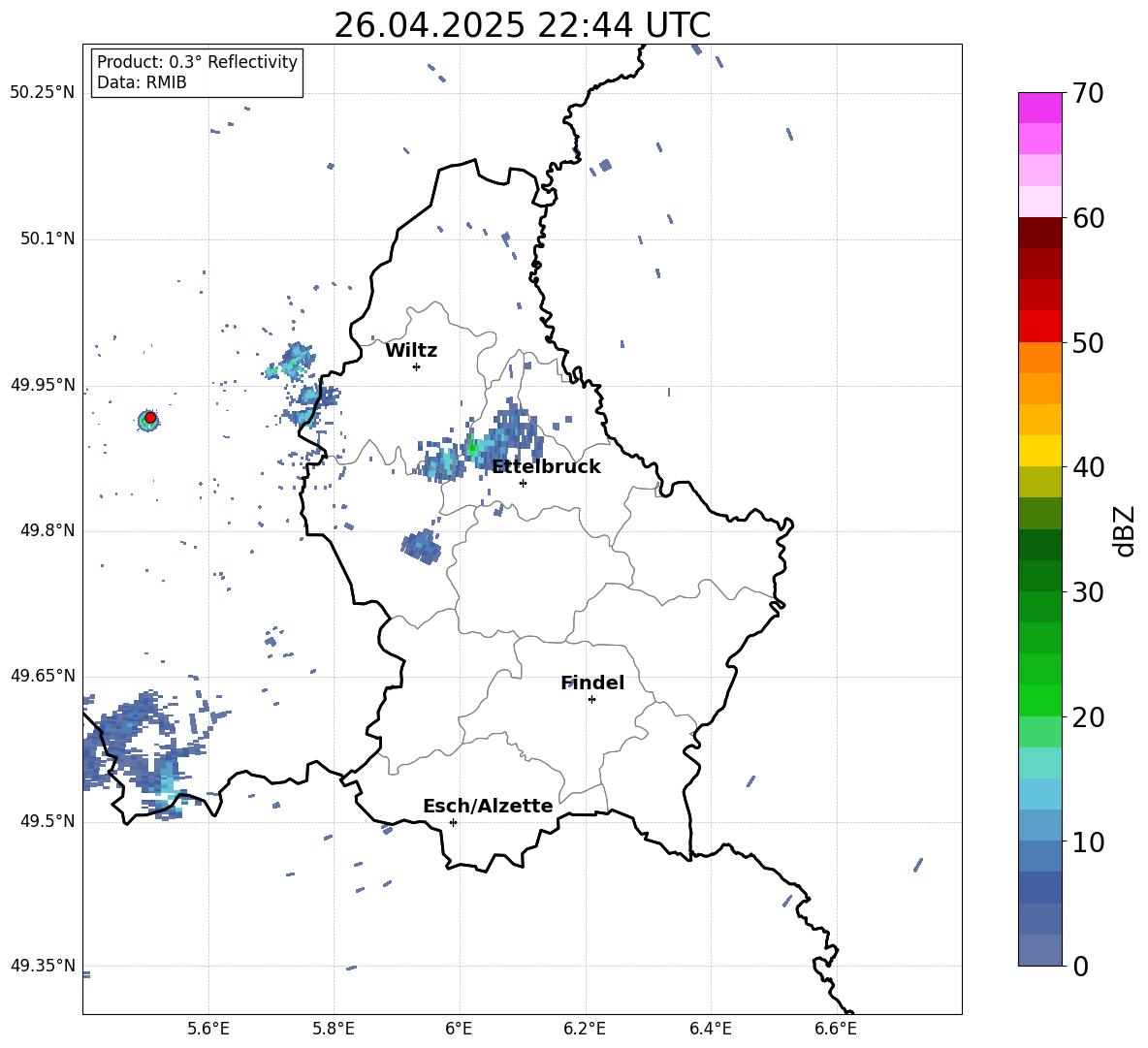
Task: Click the 6.2°E longitude label
Action: click(x=585, y=1030)
